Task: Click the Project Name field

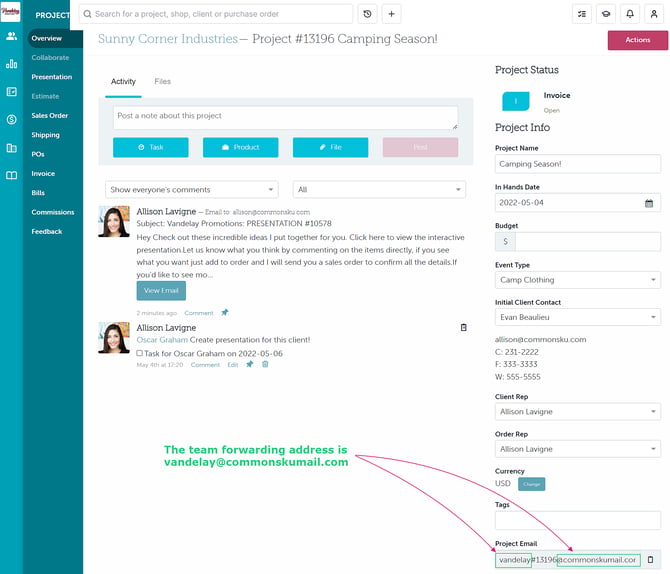Action: 578,164
